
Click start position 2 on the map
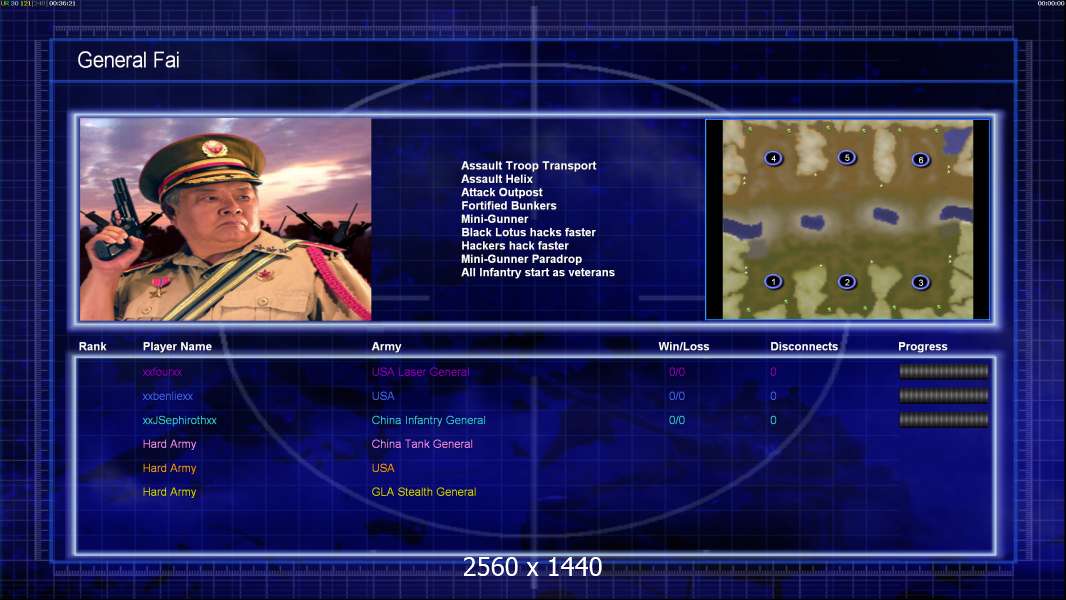[846, 282]
